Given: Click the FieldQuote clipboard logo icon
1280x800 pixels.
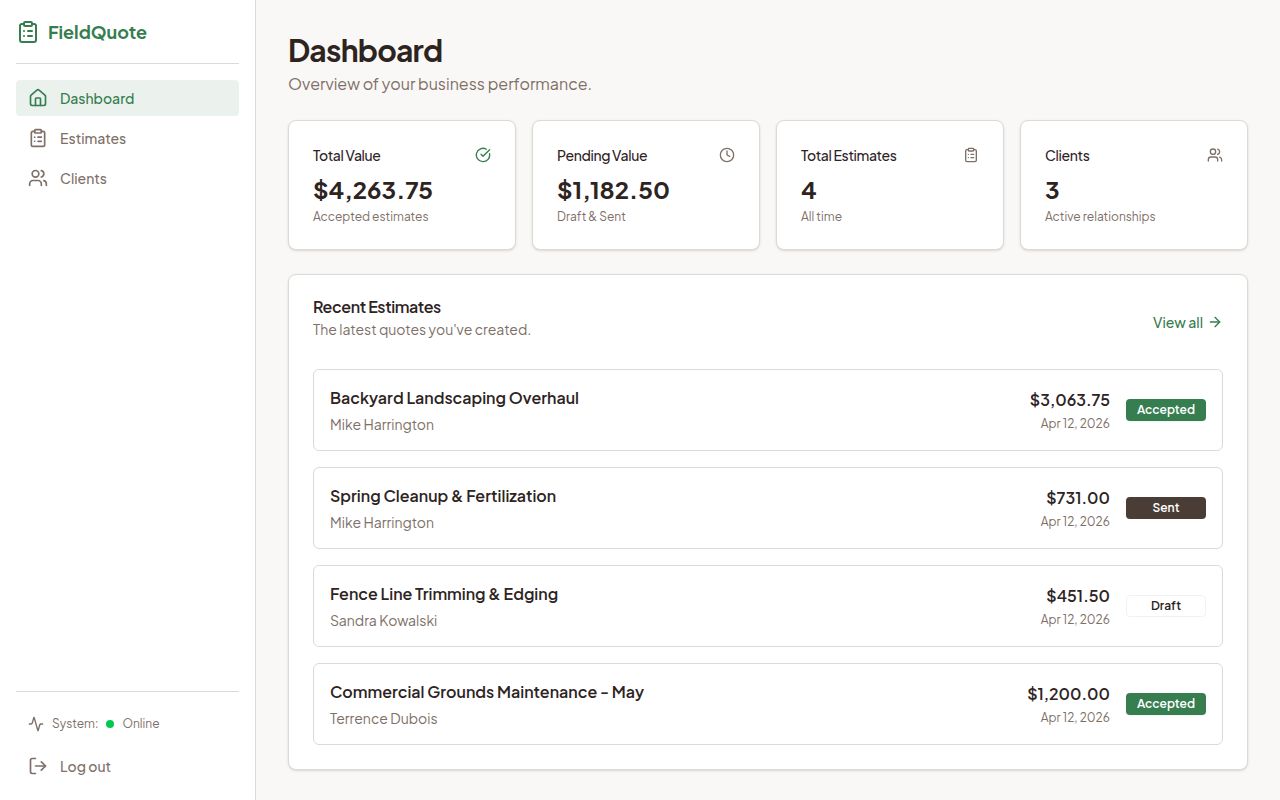Looking at the screenshot, I should coord(26,31).
